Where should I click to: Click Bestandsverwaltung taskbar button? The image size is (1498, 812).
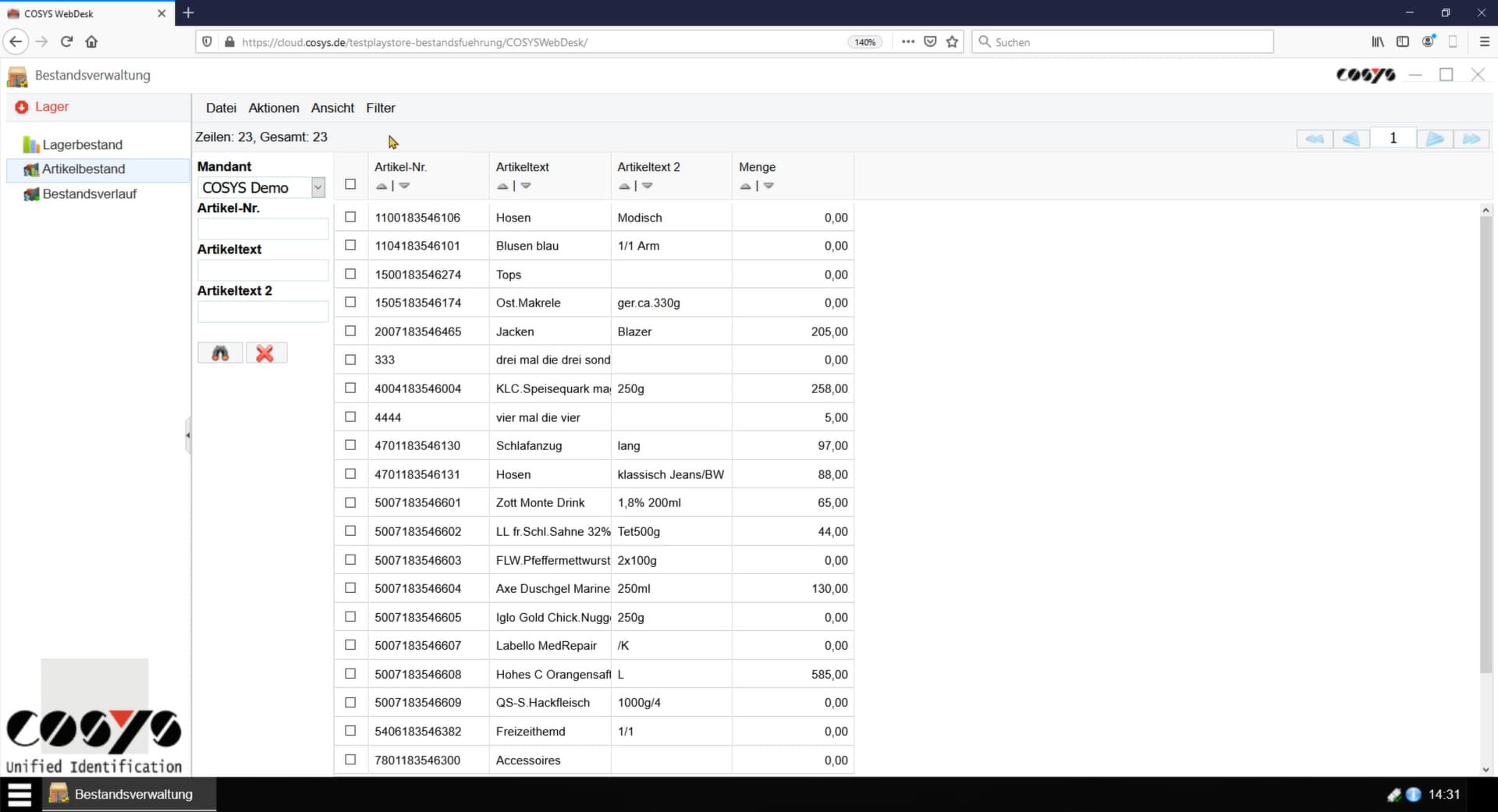coord(129,794)
